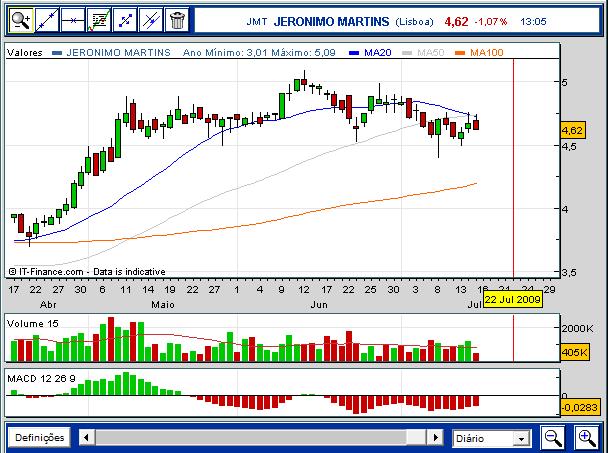This screenshot has height=453, width=608.
Task: Click the zoom in magnifier button
Action: coord(587,438)
